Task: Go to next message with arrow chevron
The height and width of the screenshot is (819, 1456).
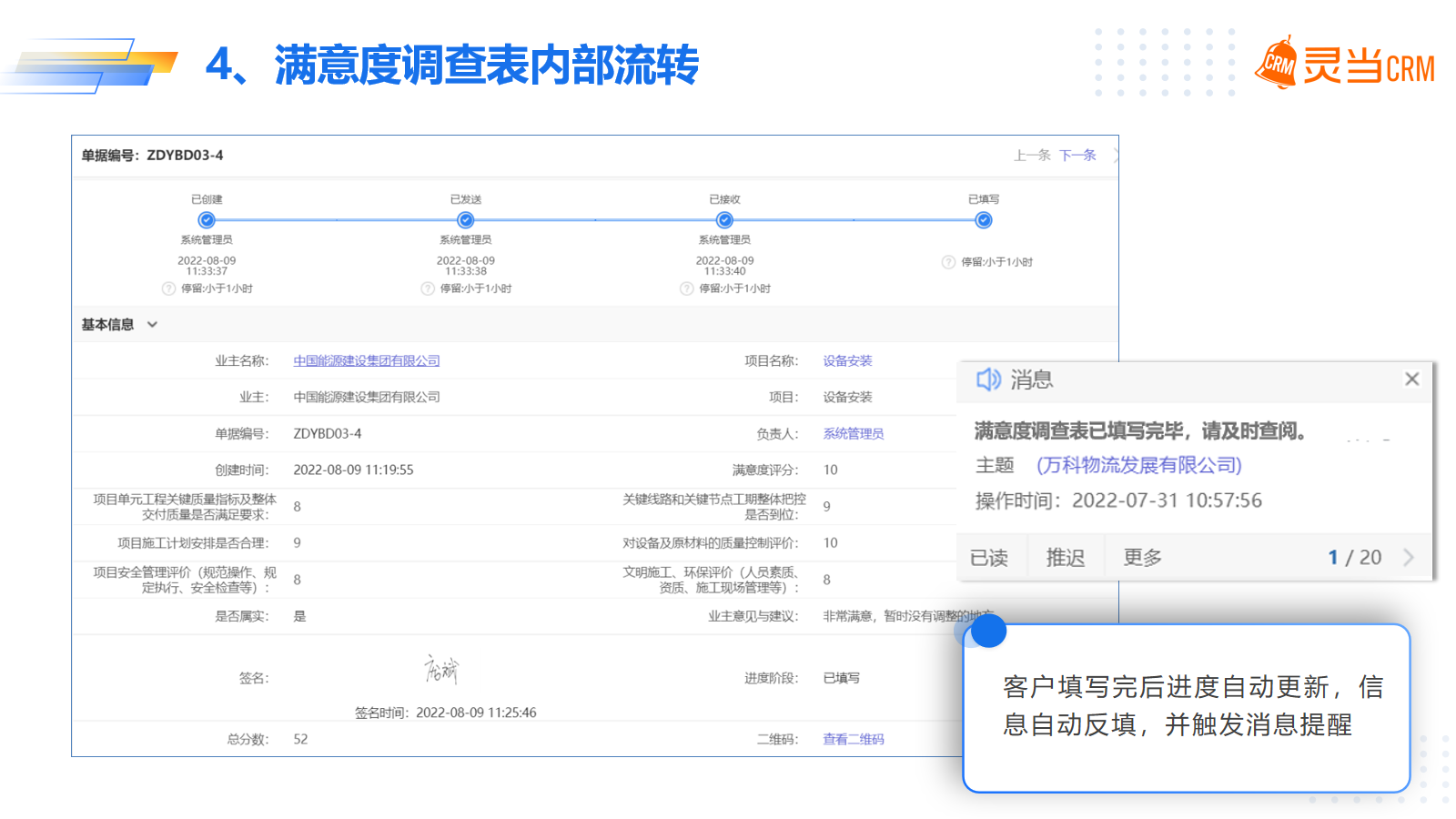Action: [x=1409, y=558]
